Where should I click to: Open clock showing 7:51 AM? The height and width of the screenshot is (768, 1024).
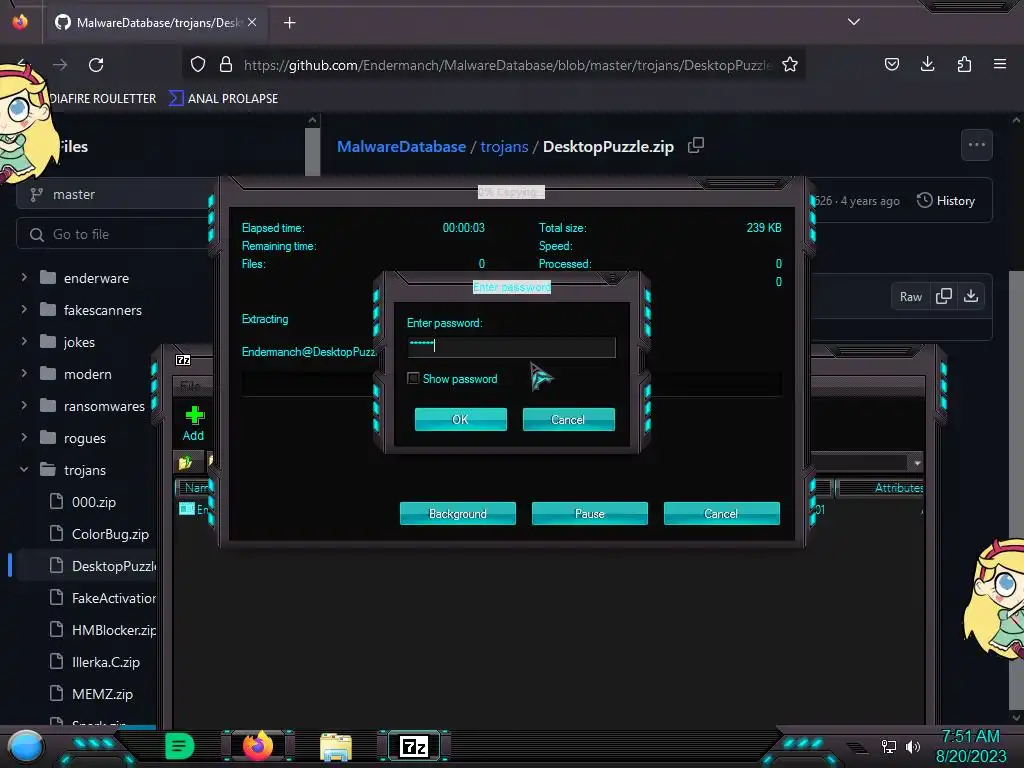[x=971, y=746]
